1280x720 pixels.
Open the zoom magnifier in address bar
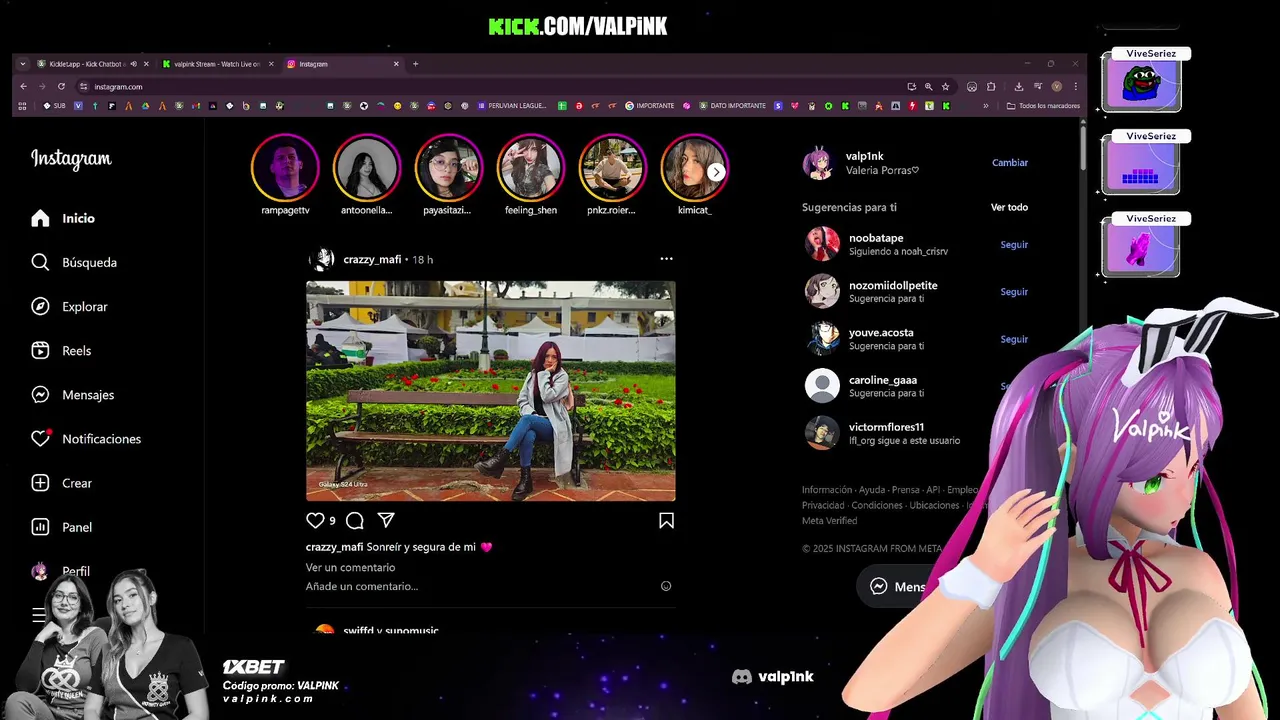[928, 86]
